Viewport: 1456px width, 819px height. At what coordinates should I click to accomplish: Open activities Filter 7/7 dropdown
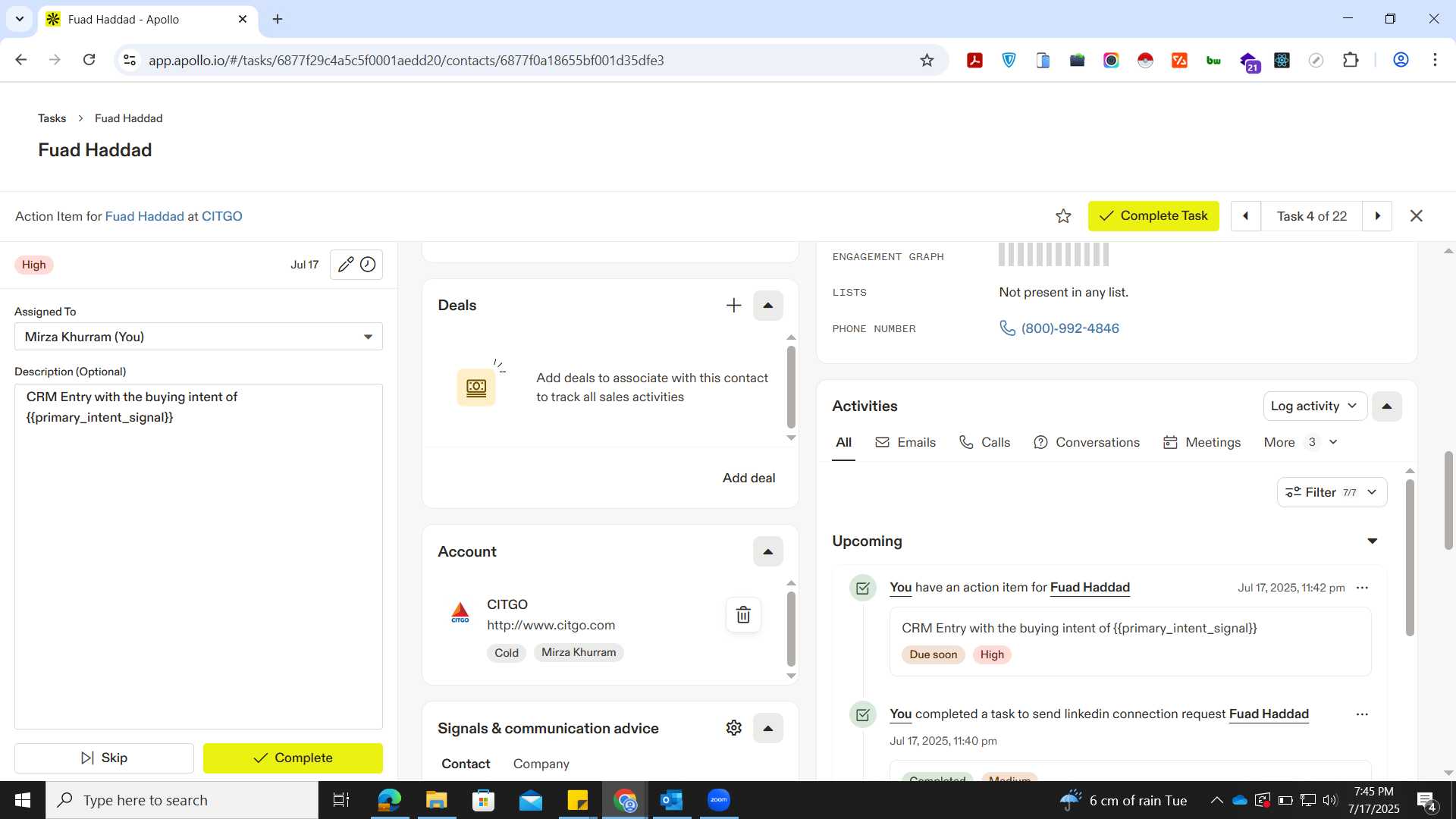[x=1332, y=492]
